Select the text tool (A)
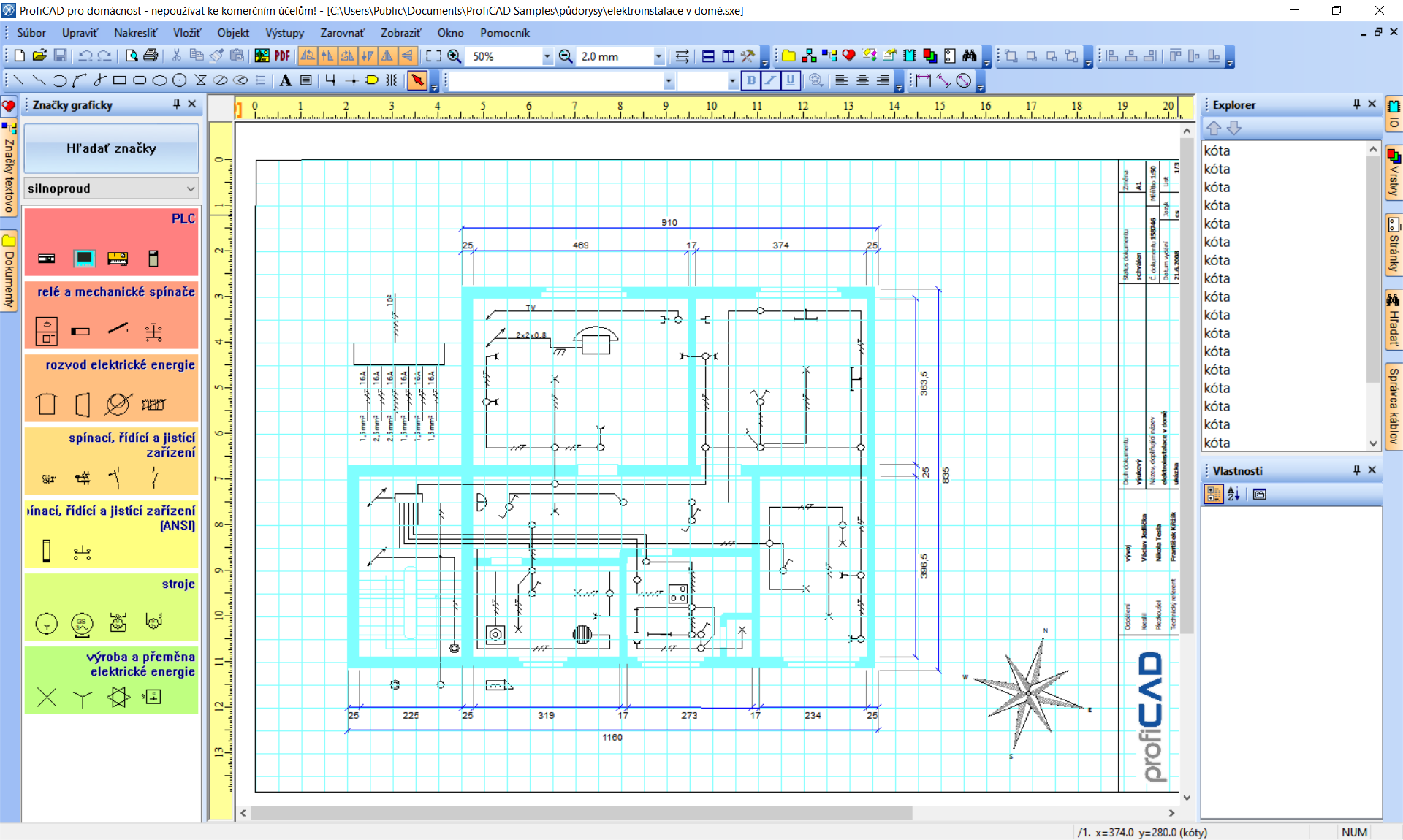 click(286, 80)
